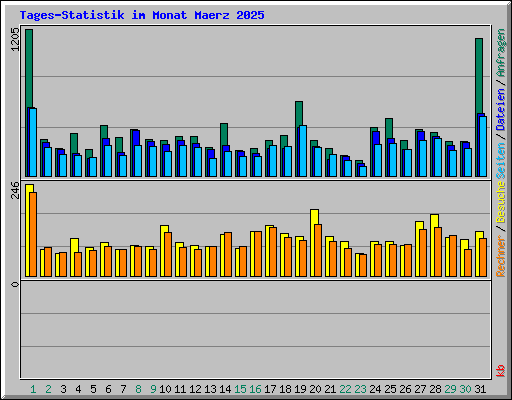Click day 26 label on x-axis
512x400 pixels.
coord(405,389)
